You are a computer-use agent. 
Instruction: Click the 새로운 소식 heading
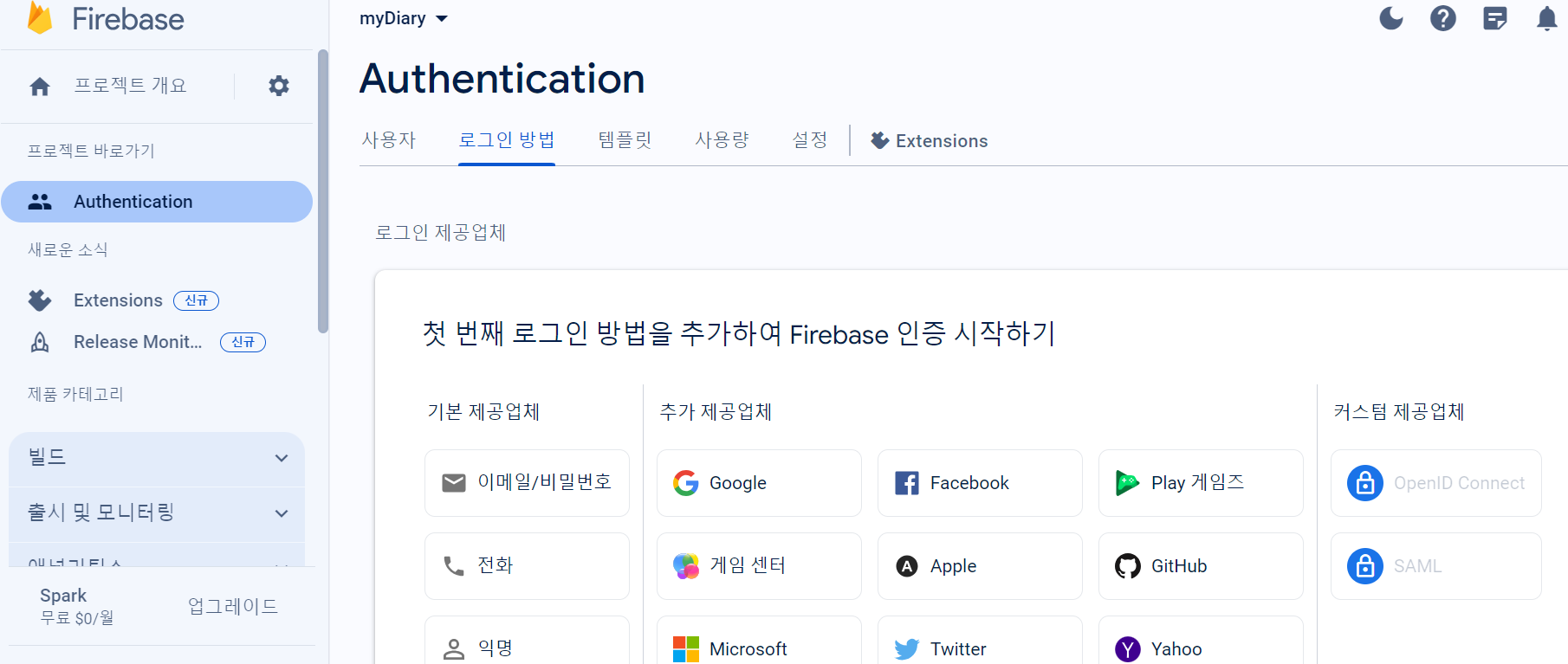coord(68,249)
